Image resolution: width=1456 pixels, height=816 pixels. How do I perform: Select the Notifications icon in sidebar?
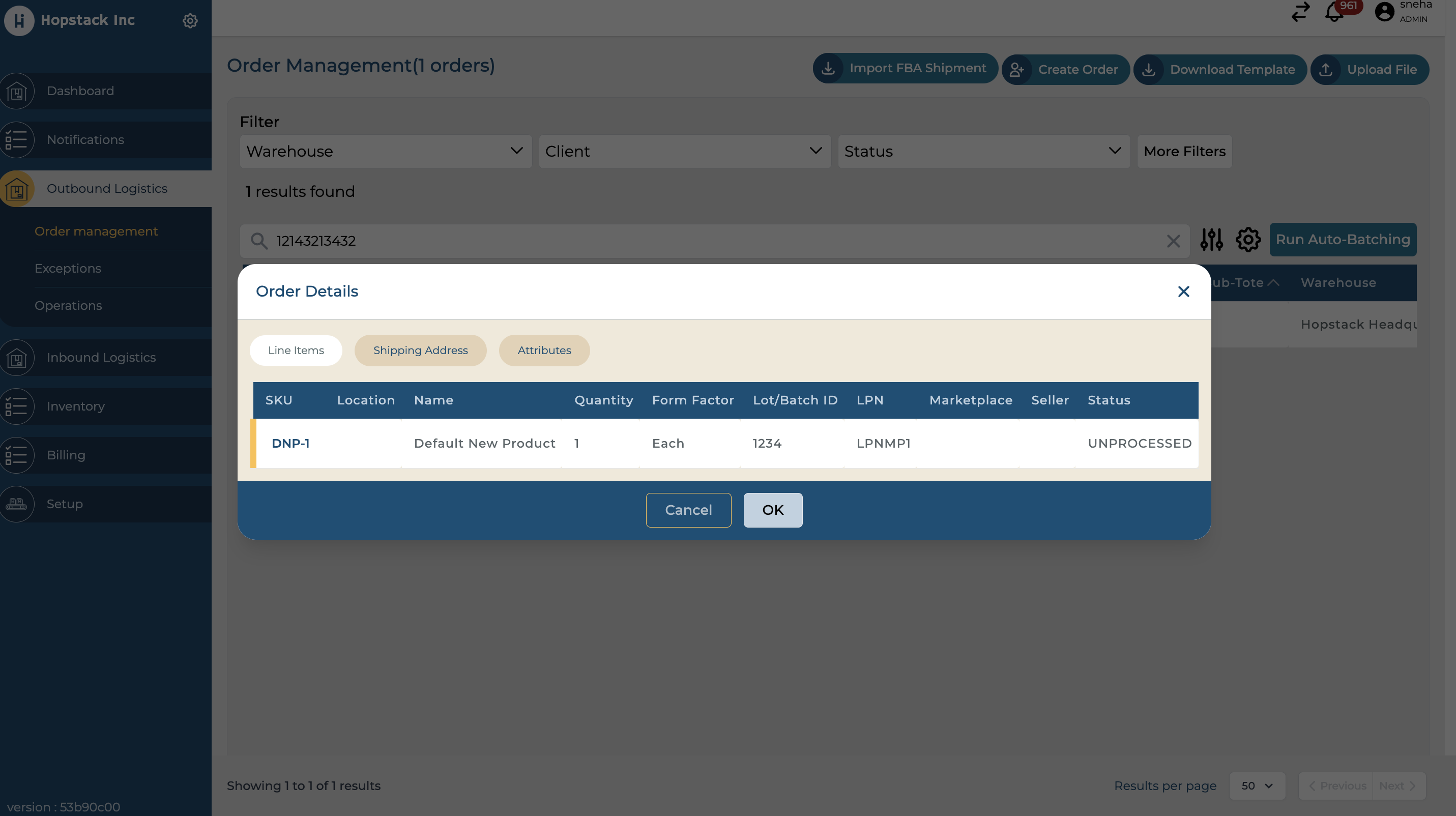point(16,139)
